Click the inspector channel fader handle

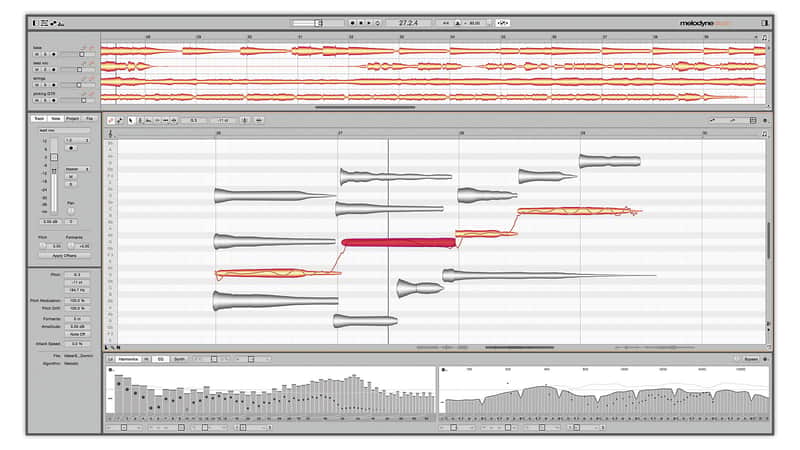coord(54,157)
